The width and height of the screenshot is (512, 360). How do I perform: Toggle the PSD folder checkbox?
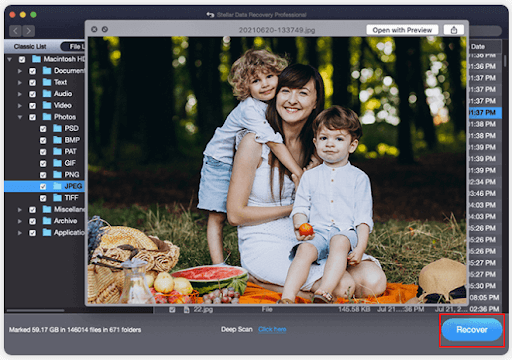43,129
